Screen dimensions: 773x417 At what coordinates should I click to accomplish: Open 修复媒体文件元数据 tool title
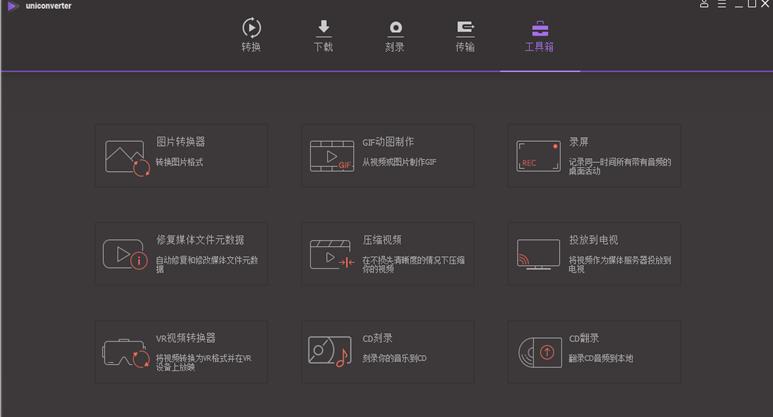click(200, 240)
